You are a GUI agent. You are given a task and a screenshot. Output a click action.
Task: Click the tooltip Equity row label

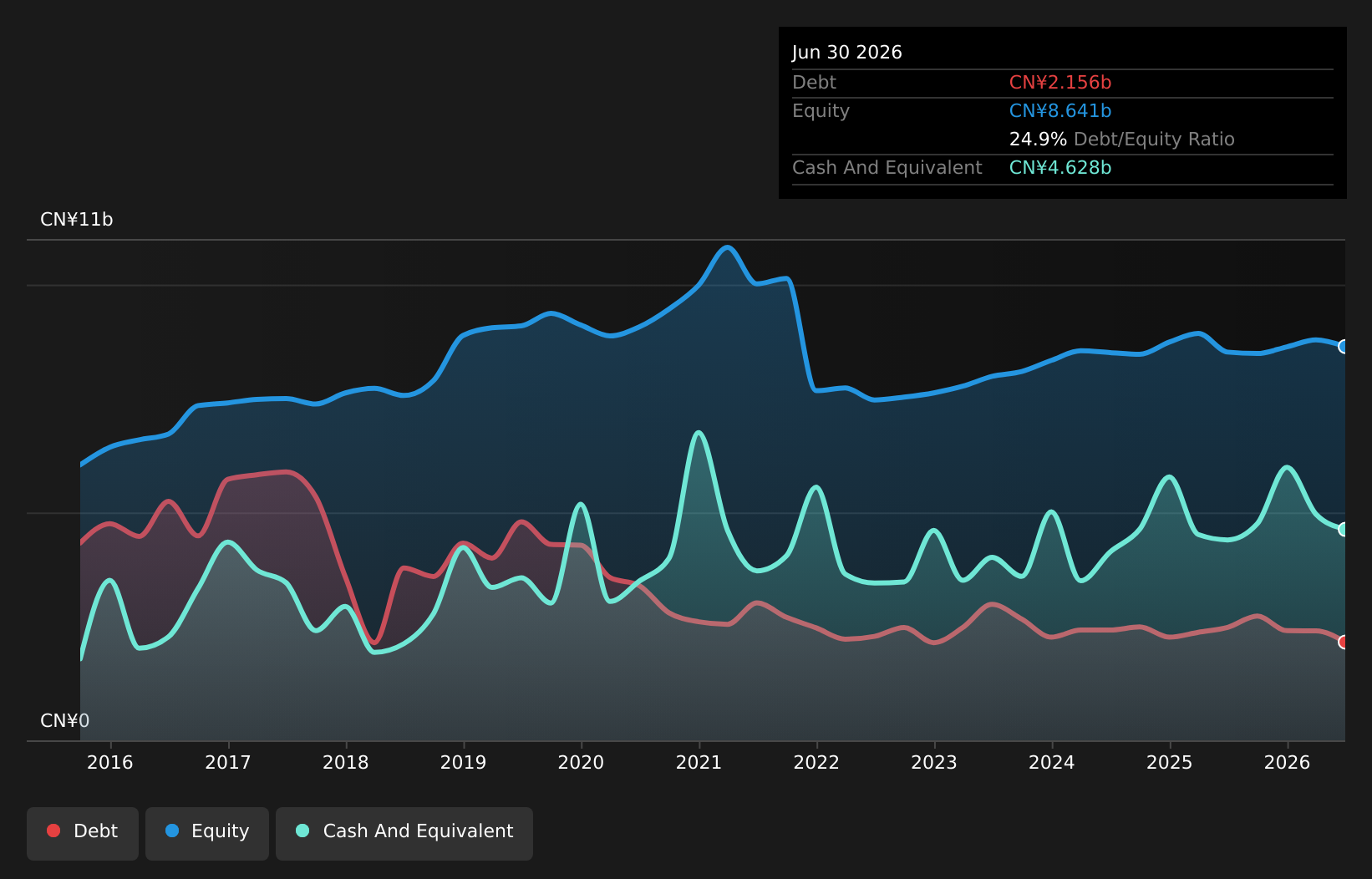pos(821,111)
